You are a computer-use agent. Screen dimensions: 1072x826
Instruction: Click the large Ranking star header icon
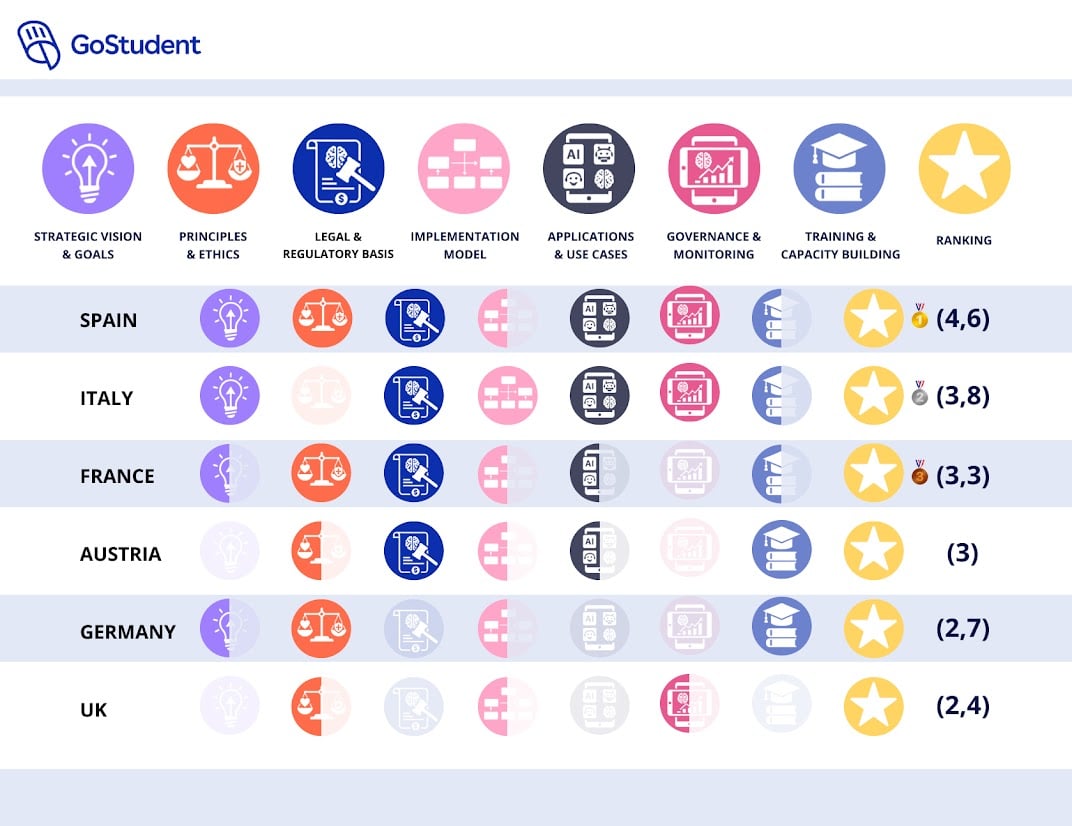click(964, 169)
